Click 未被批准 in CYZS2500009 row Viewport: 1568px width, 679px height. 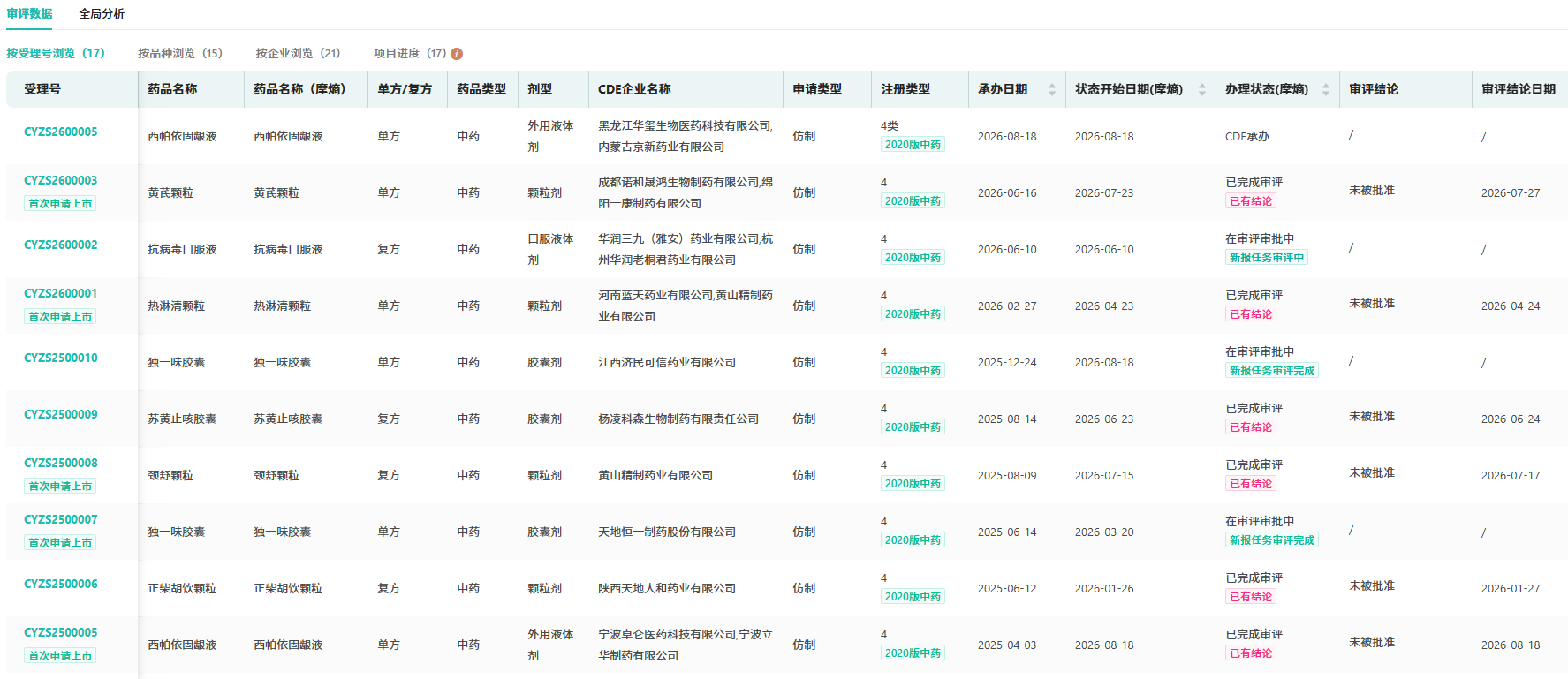point(1372,416)
